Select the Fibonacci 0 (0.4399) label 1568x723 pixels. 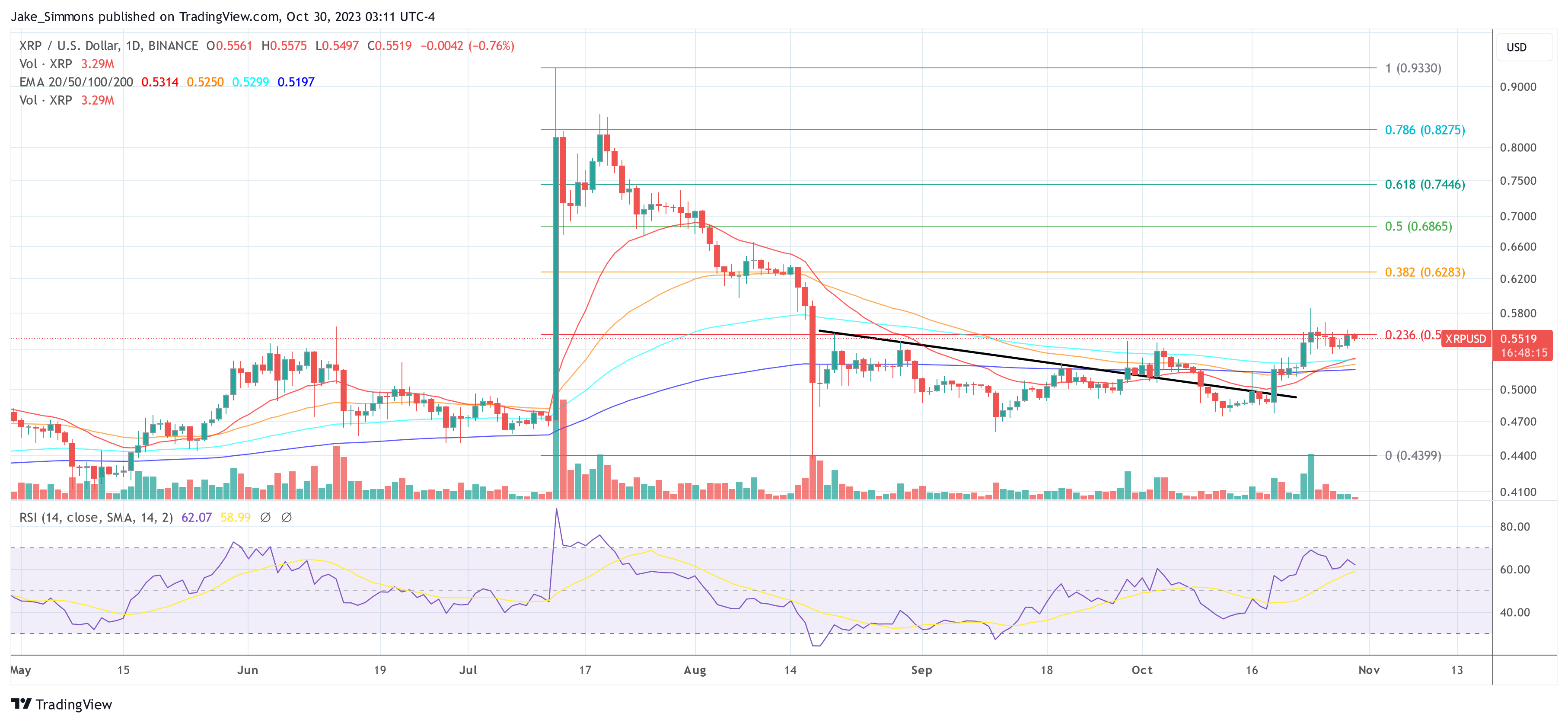(1413, 455)
